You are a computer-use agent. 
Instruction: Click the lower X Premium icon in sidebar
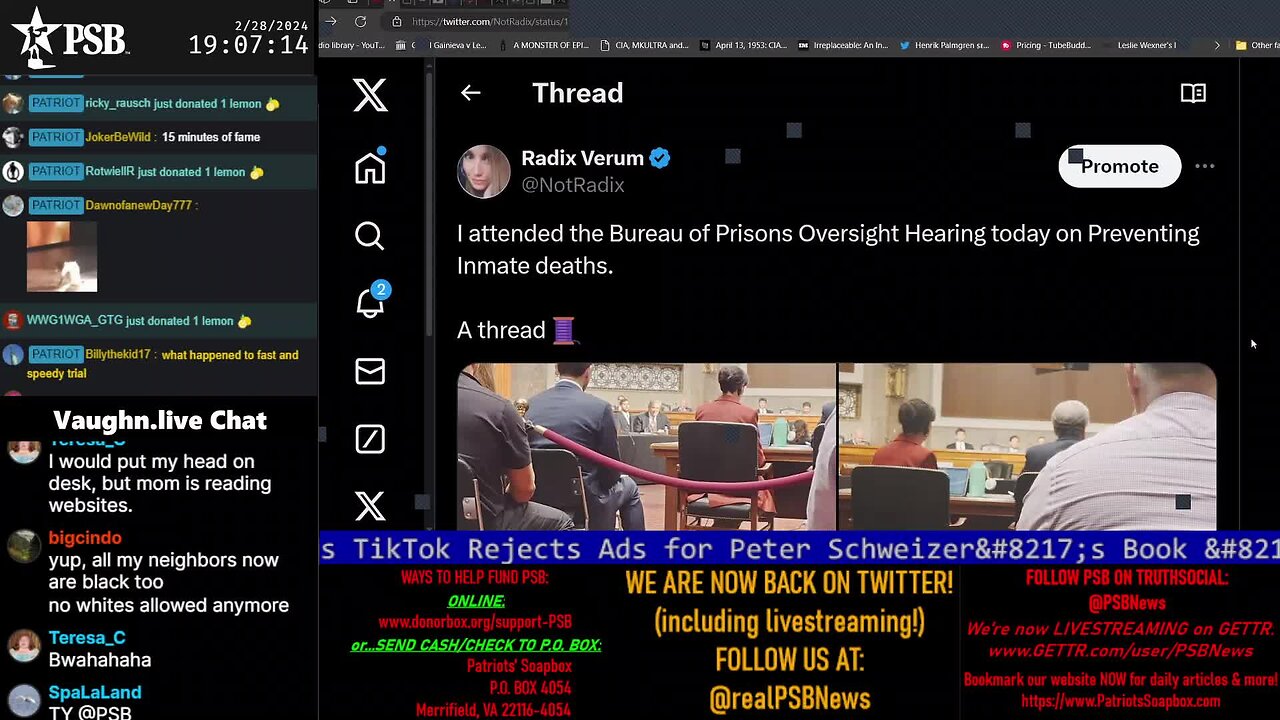tap(370, 507)
